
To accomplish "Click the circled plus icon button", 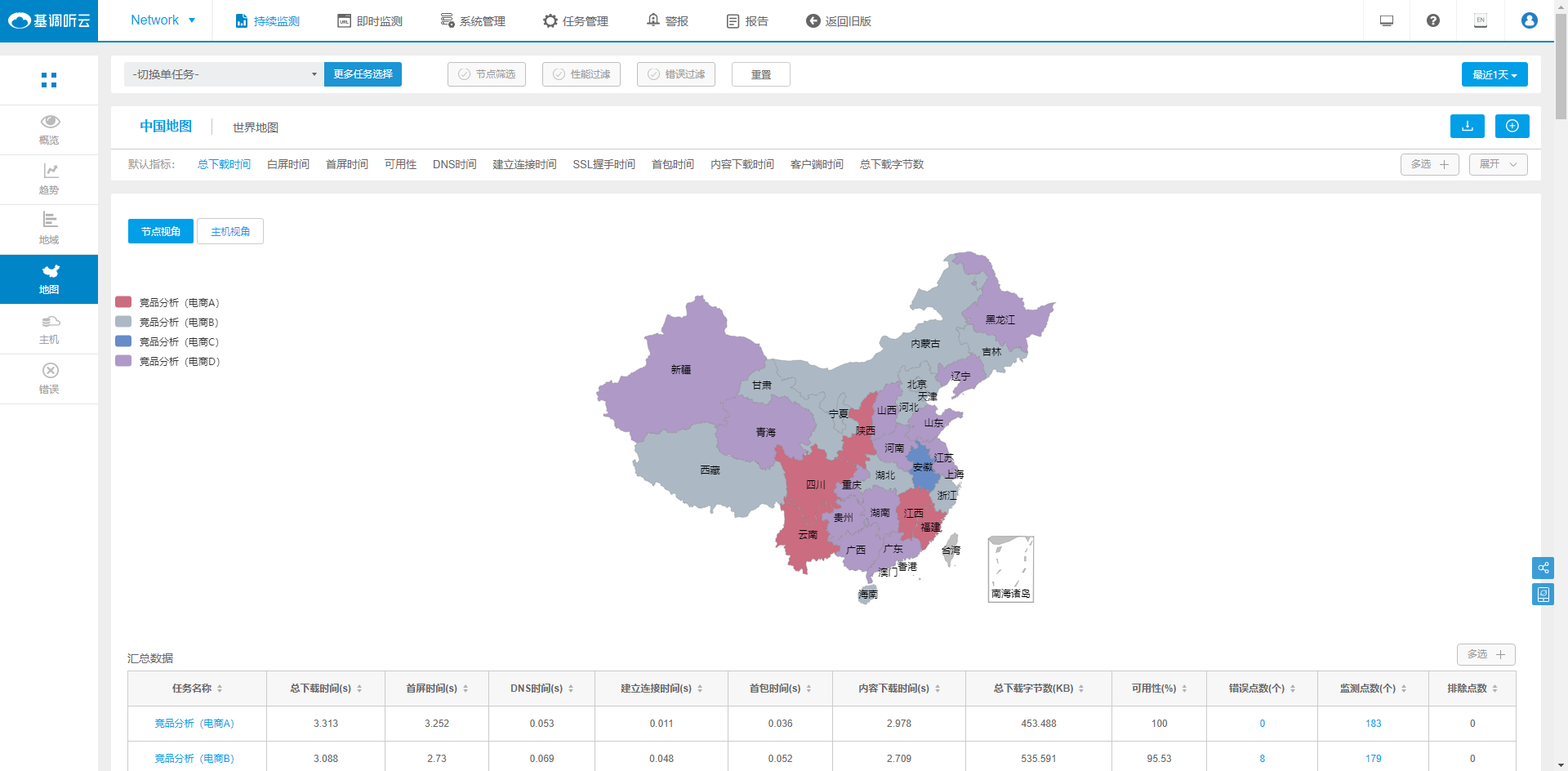I will tap(1512, 126).
